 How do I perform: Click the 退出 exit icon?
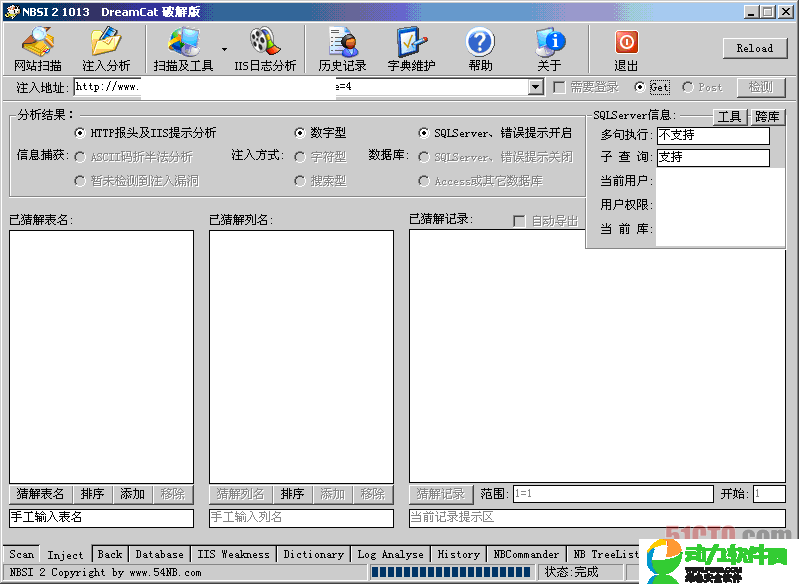(x=626, y=49)
